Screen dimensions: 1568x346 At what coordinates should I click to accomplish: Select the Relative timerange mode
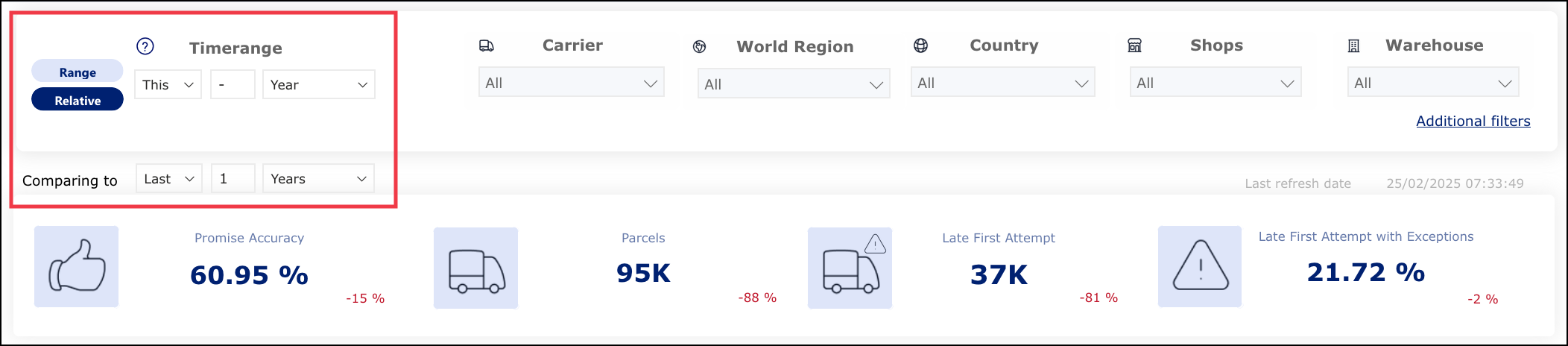(78, 100)
